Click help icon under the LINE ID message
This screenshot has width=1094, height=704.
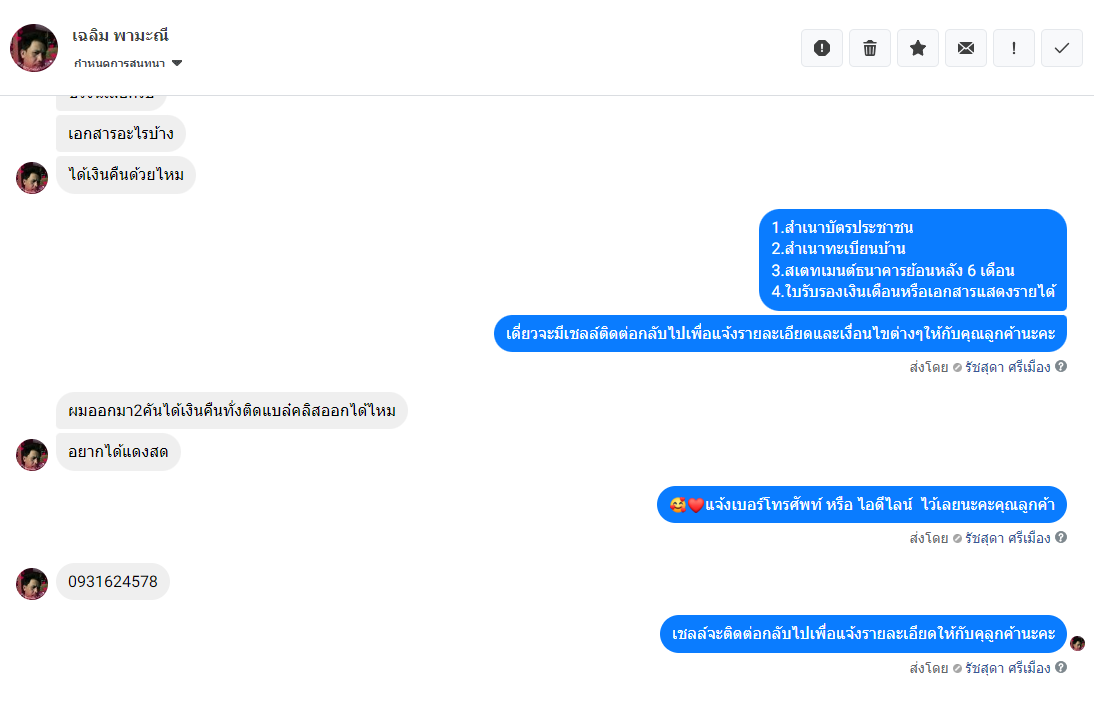coord(1061,537)
